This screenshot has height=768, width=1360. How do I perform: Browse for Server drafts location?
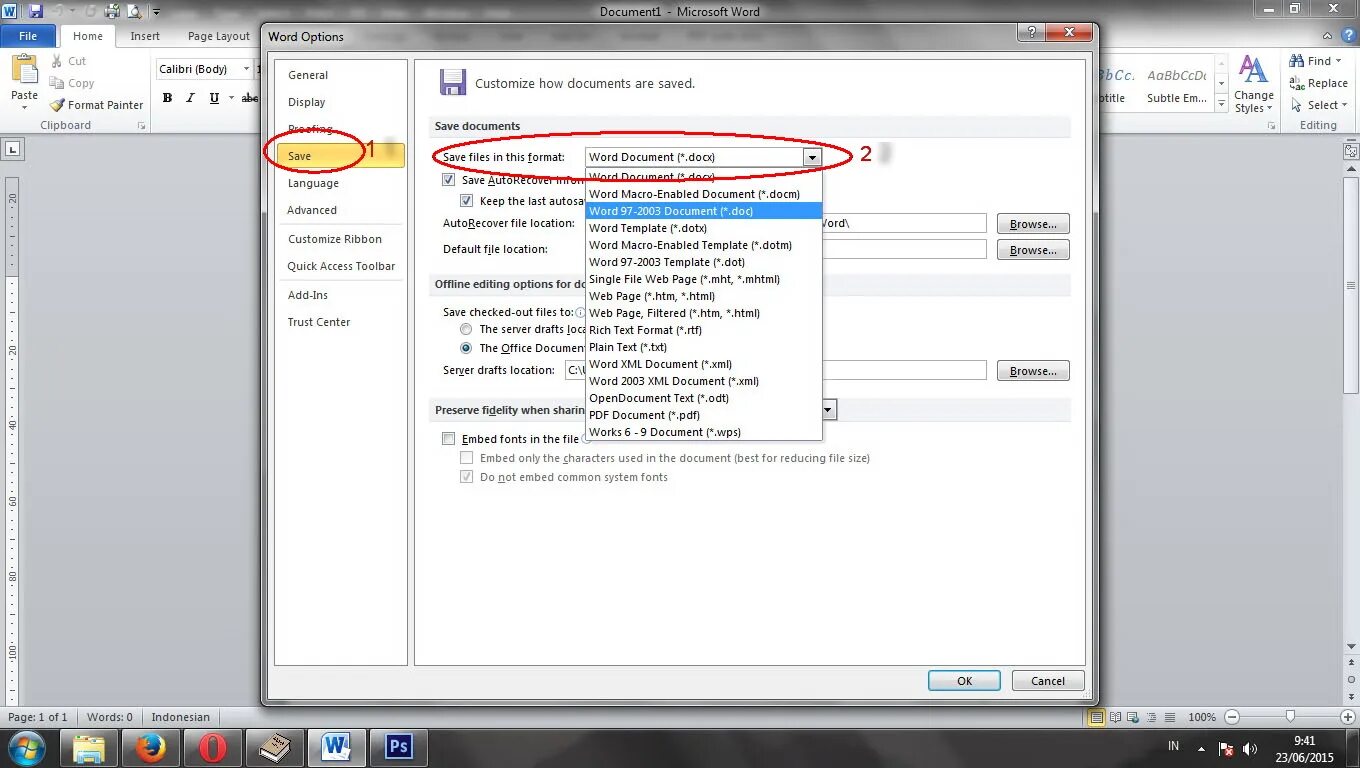click(1033, 371)
